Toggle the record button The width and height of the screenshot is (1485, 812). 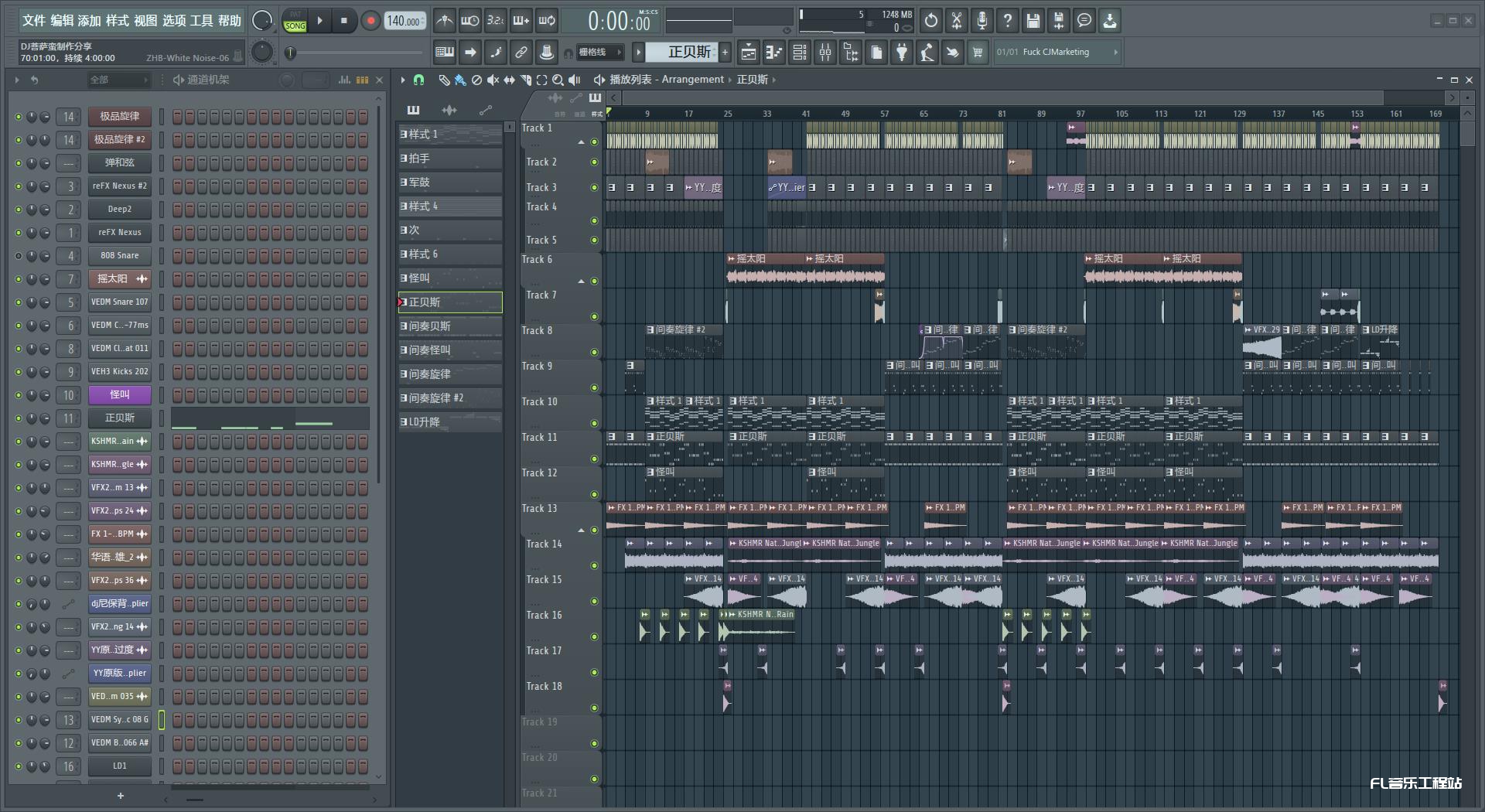[370, 21]
